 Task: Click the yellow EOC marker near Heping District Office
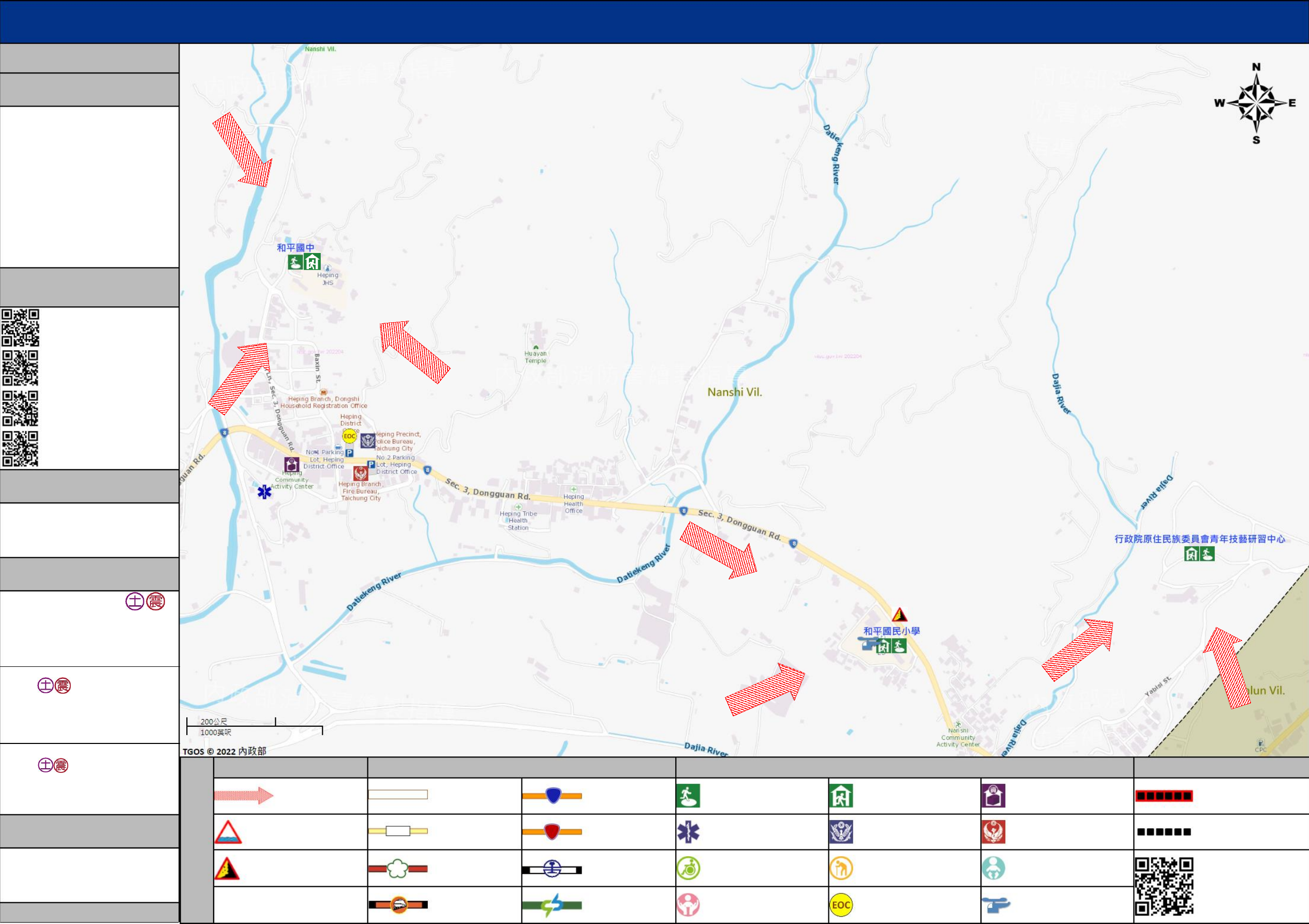349,436
